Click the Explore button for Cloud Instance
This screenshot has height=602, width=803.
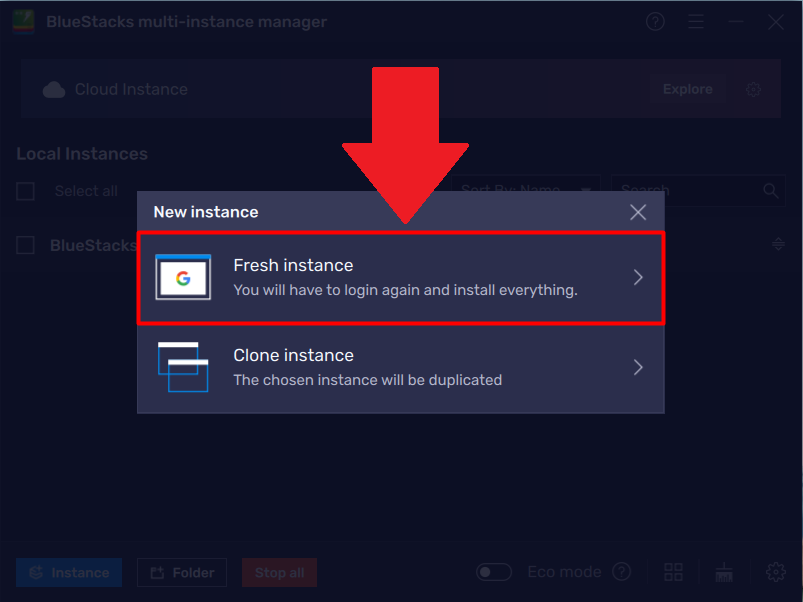coord(687,89)
